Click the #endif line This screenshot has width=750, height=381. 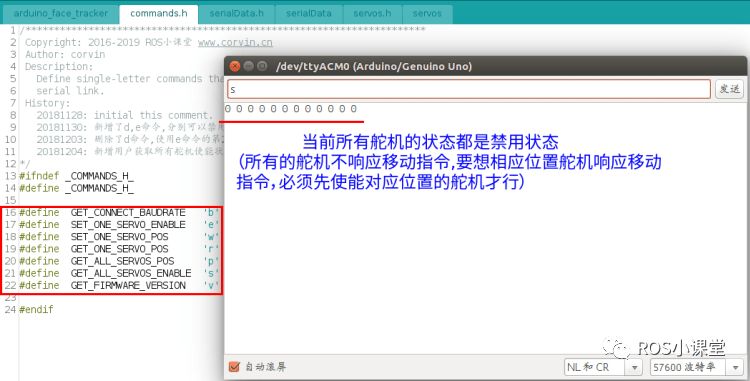click(36, 309)
